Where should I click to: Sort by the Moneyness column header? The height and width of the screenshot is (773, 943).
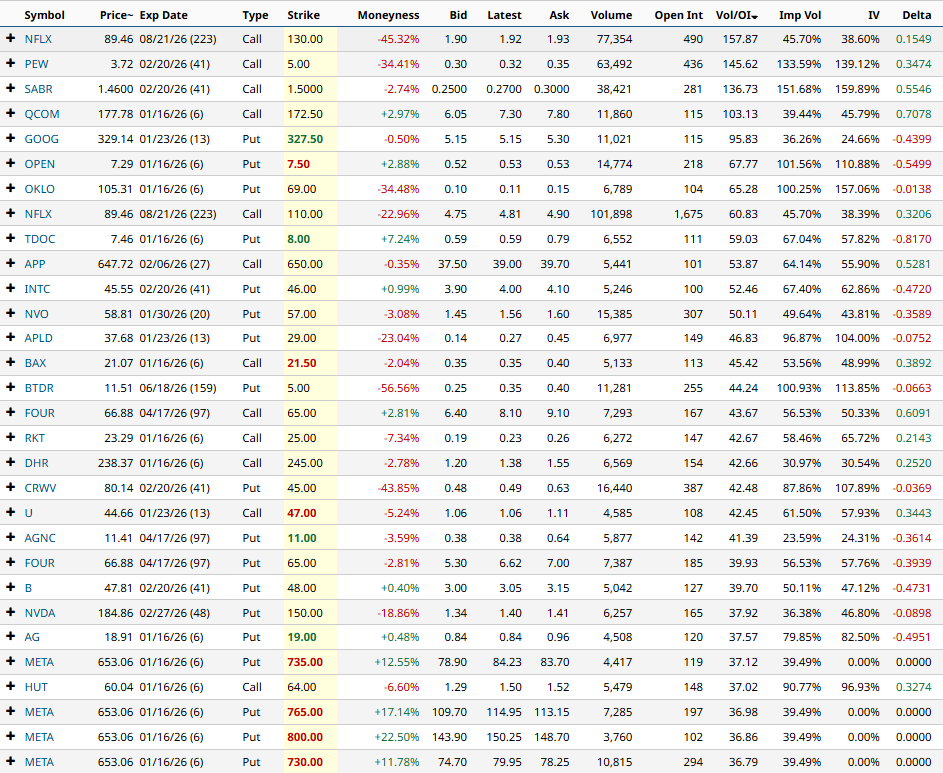(x=389, y=15)
